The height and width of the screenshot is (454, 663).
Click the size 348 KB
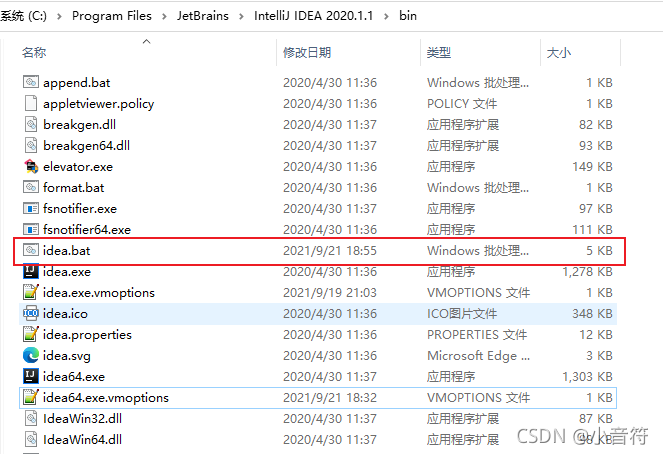pyautogui.click(x=592, y=314)
